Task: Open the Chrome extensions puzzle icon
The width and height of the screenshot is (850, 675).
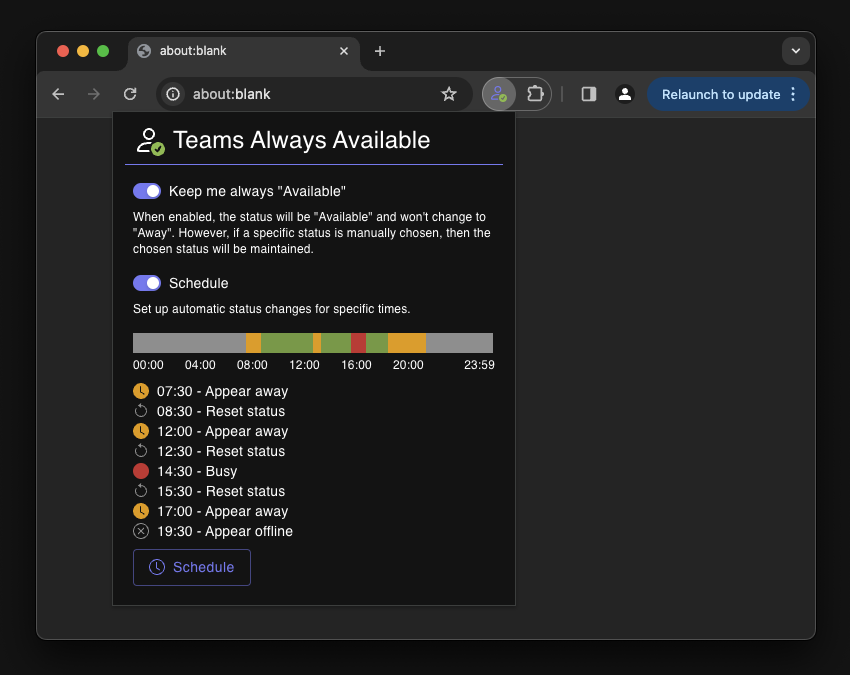Action: 535,94
